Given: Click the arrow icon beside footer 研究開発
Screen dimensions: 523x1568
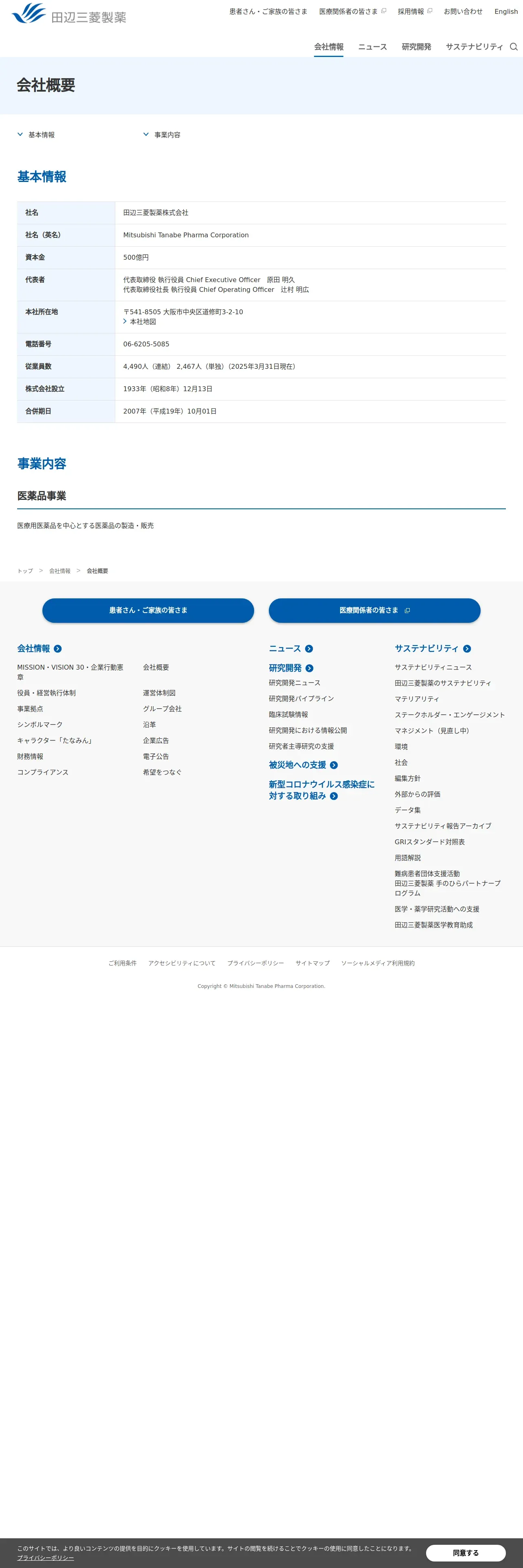Looking at the screenshot, I should click(x=309, y=668).
